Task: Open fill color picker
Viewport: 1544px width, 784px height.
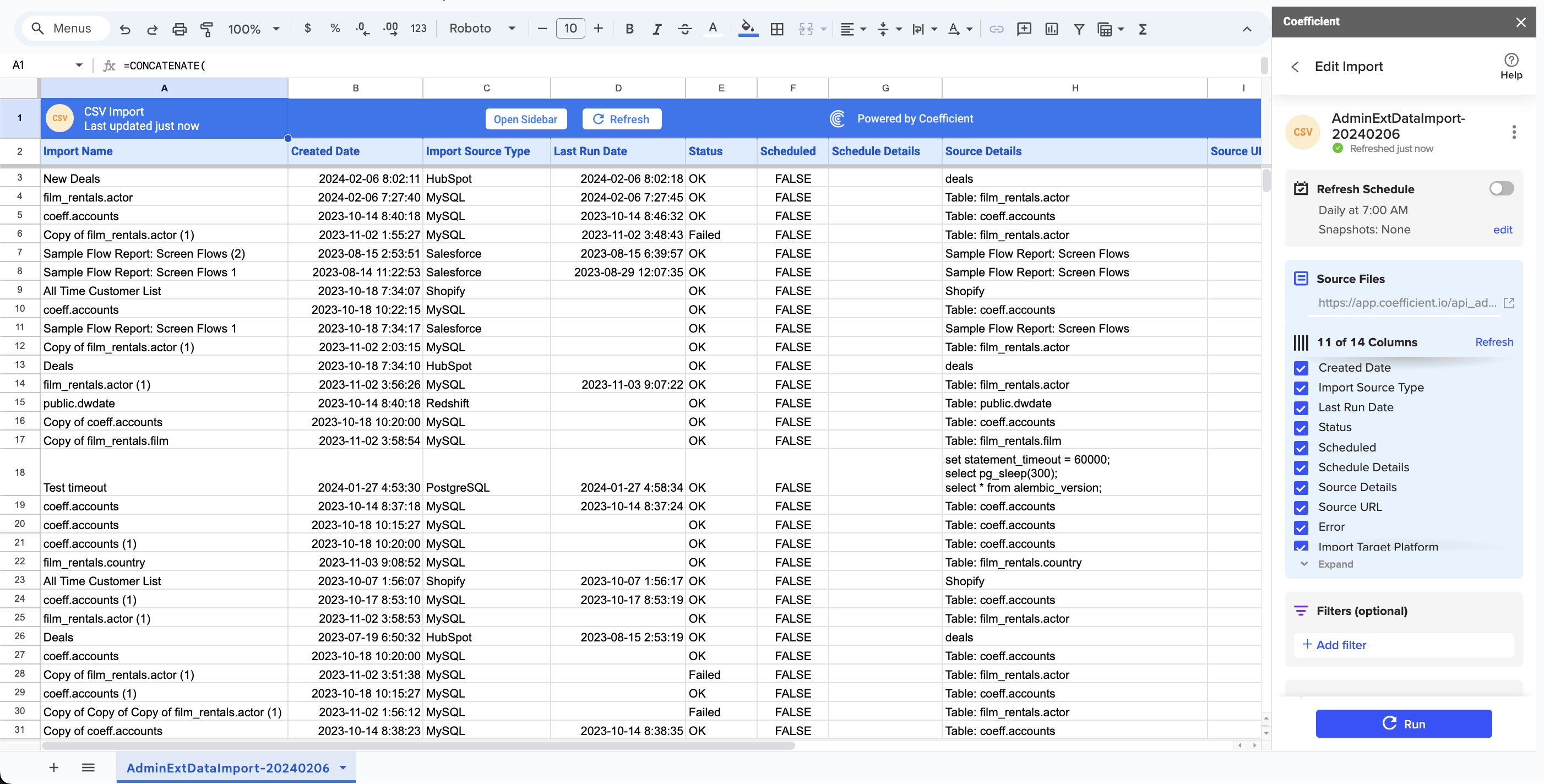Action: [x=747, y=29]
